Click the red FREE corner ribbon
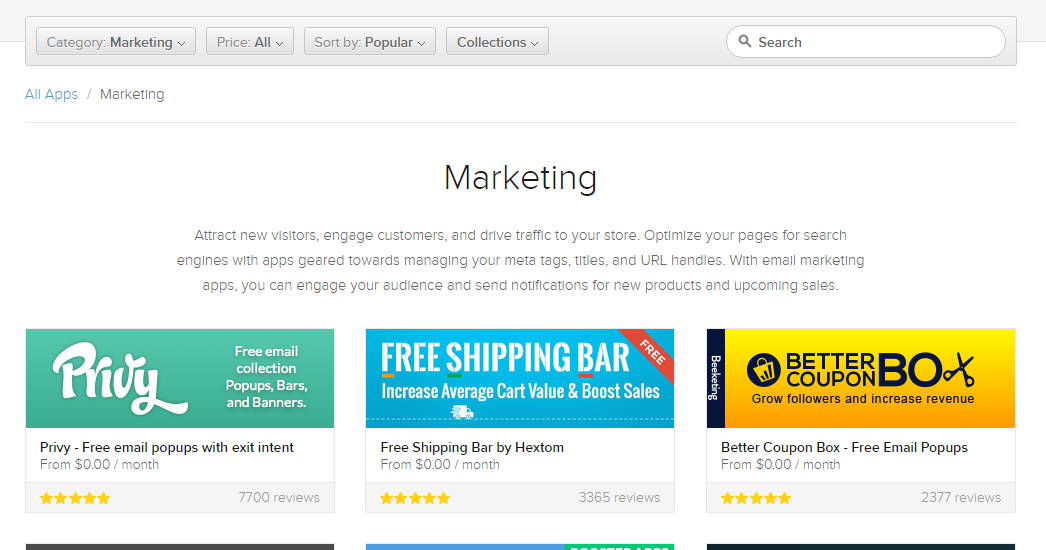Viewport: 1046px width, 550px height. [650, 353]
